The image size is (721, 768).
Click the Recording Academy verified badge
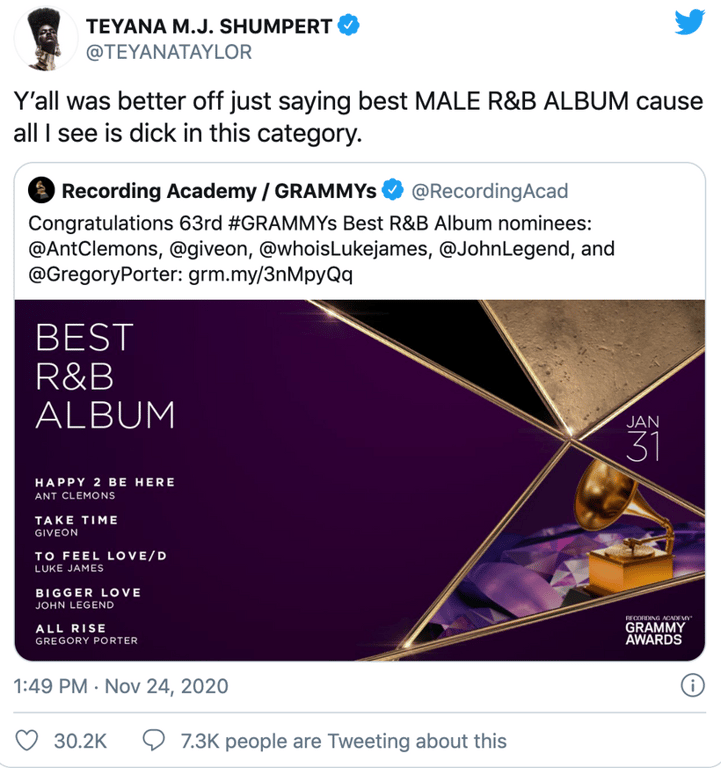pos(395,190)
